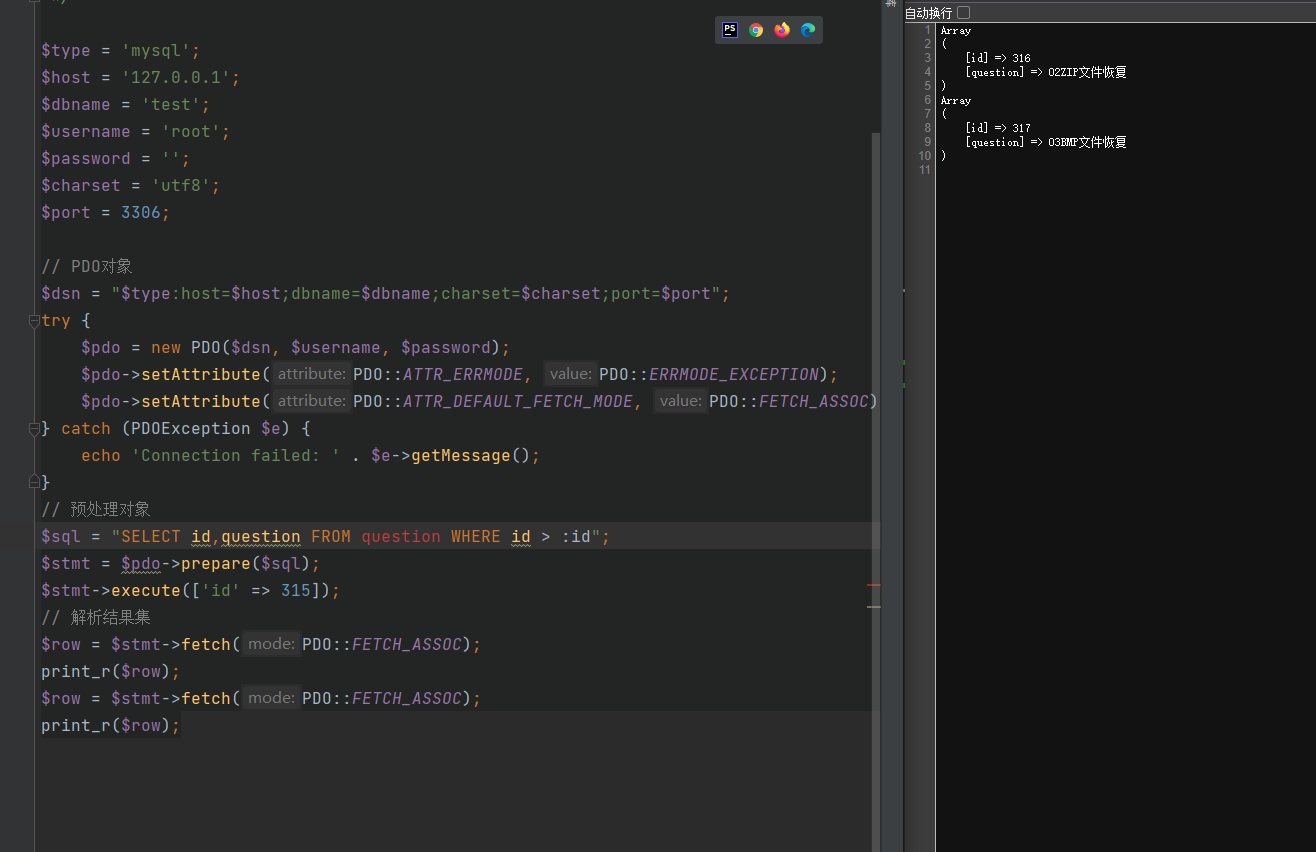
Task: Click the // PDO对象 comment
Action: [x=87, y=266]
